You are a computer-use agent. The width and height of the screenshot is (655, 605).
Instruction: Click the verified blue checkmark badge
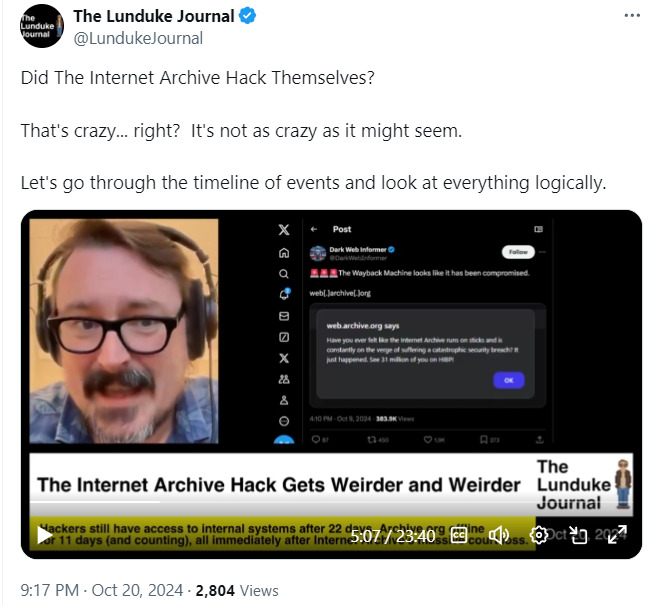pyautogui.click(x=247, y=16)
